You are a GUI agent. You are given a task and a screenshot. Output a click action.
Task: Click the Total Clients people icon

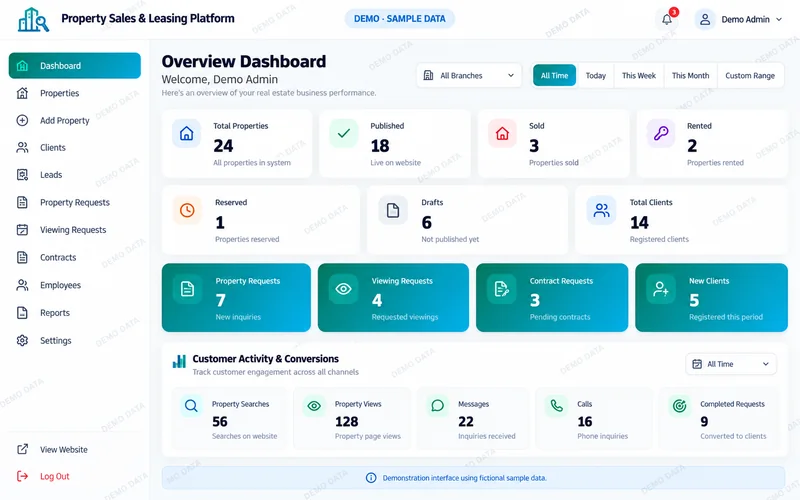(x=602, y=210)
